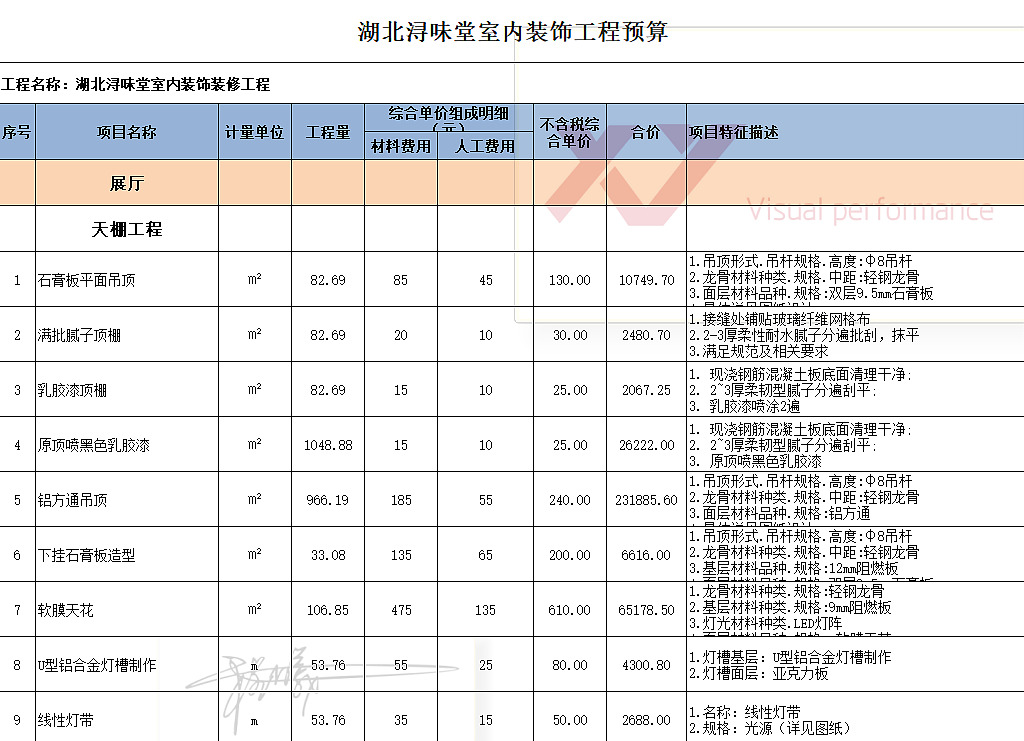
Task: Click the 合价 column header
Action: click(646, 131)
